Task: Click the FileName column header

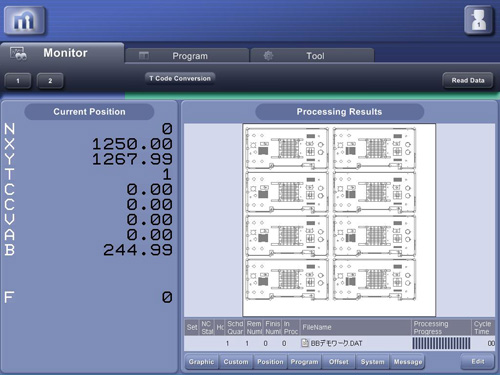Action: click(x=356, y=327)
